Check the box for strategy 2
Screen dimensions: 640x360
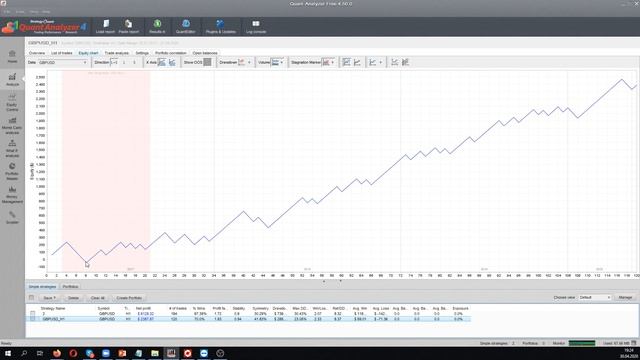(x=33, y=313)
